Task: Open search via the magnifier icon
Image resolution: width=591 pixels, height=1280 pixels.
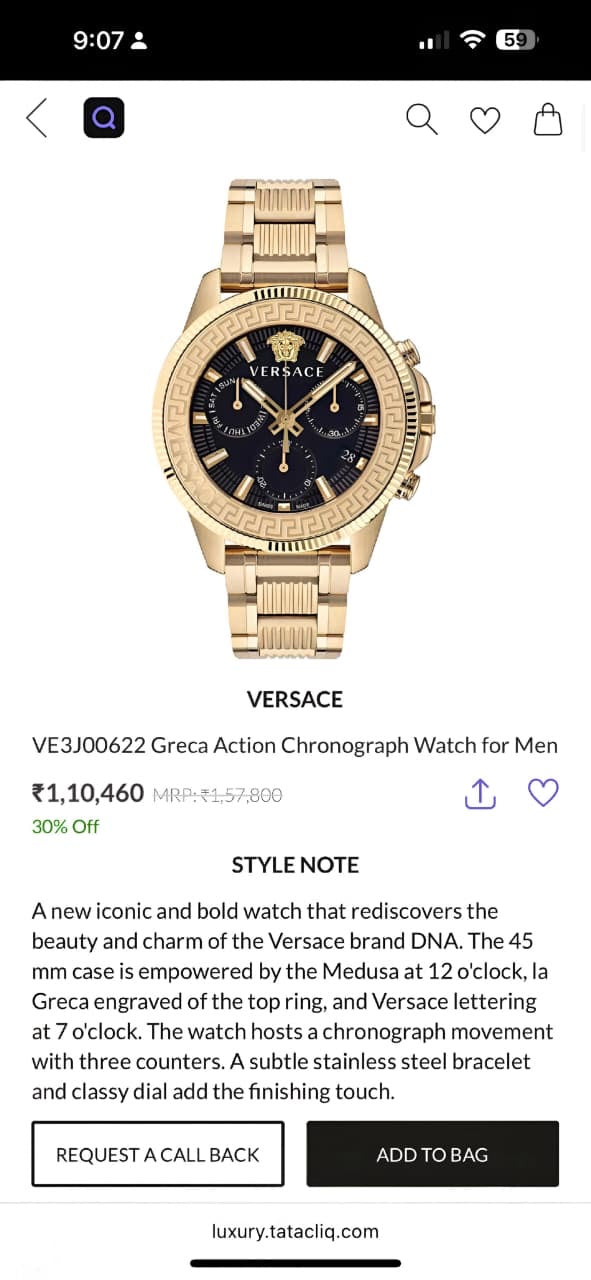Action: coord(421,118)
